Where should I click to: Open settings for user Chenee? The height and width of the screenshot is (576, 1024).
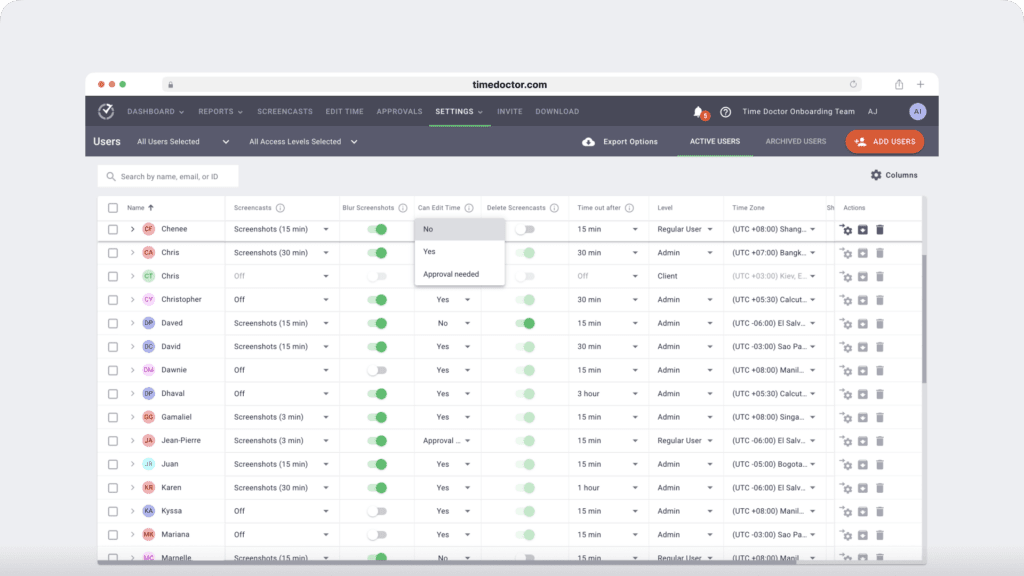[x=846, y=228]
